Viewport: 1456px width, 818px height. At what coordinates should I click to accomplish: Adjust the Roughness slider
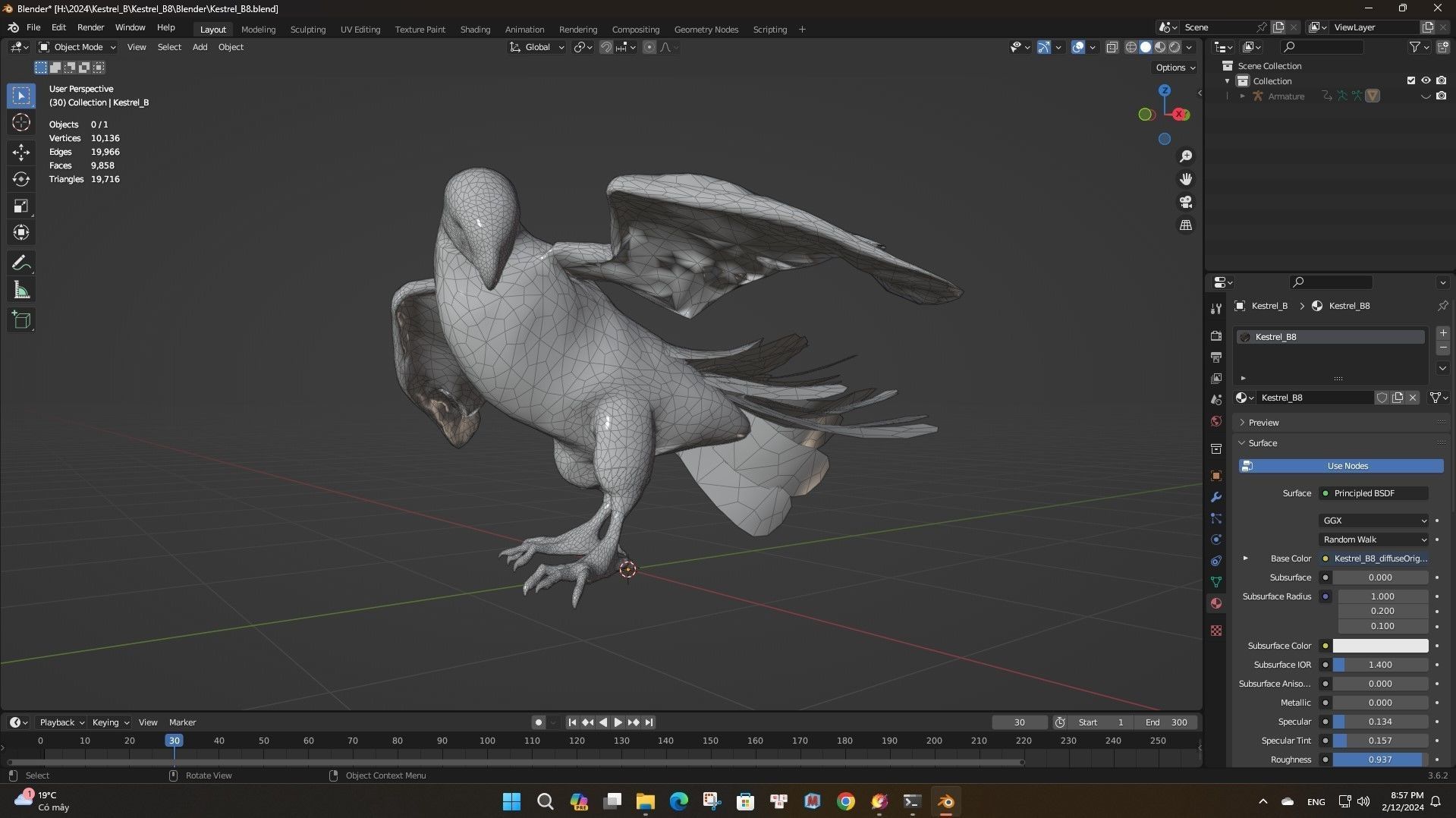pyautogui.click(x=1380, y=760)
